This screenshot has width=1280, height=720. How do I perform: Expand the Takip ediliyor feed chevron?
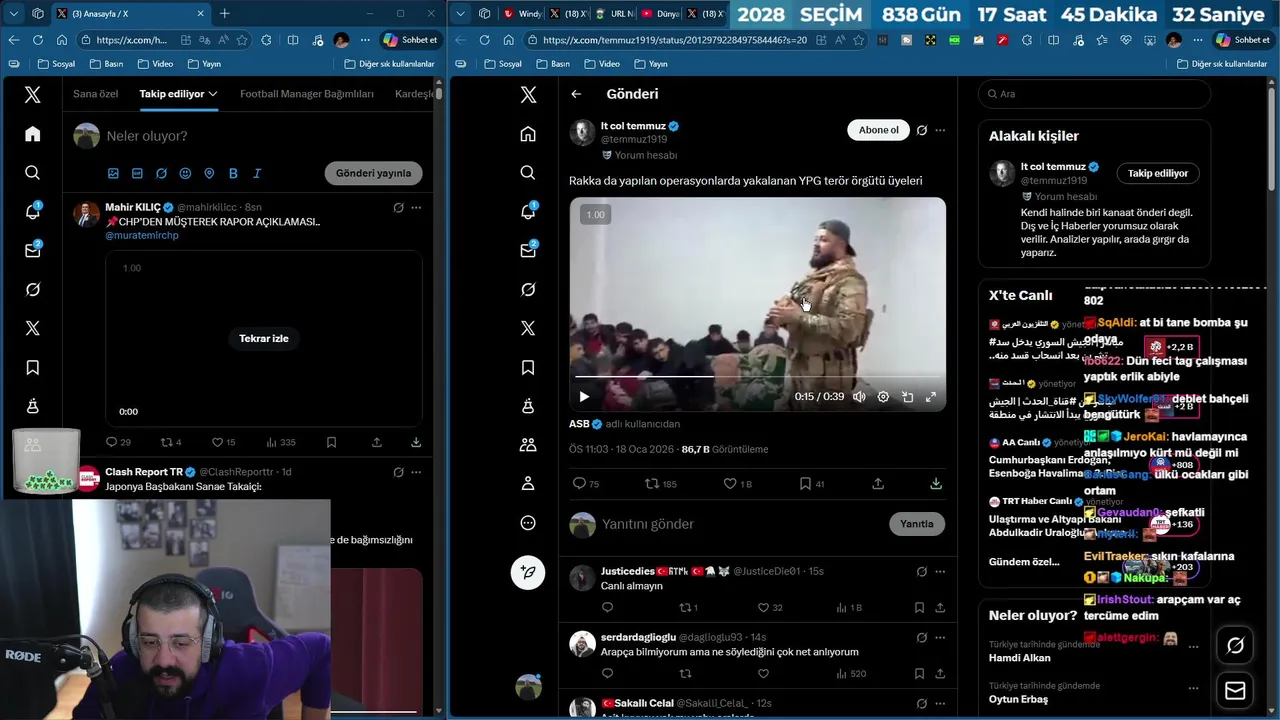pos(213,94)
